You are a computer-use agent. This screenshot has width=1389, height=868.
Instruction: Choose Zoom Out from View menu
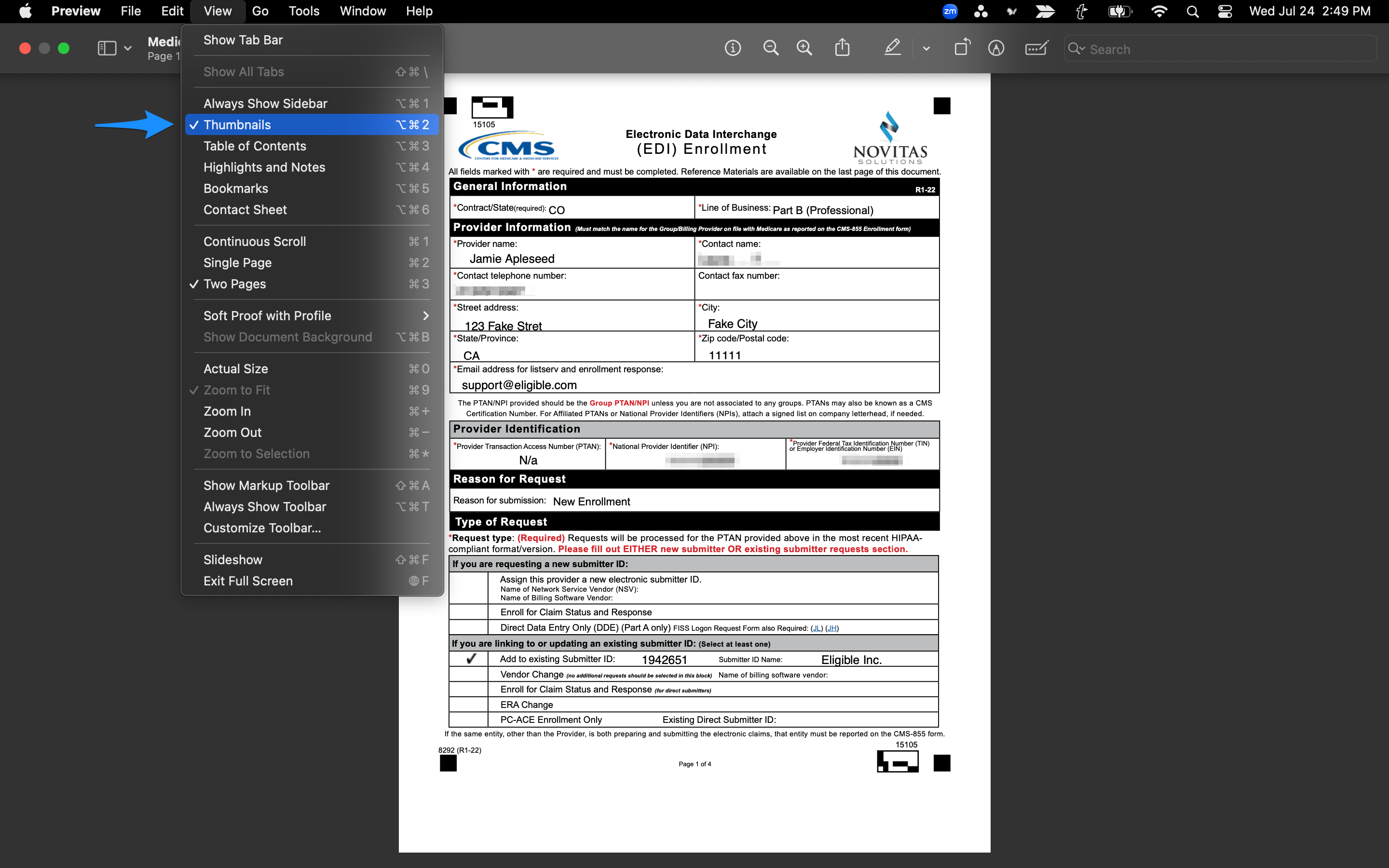(312, 432)
